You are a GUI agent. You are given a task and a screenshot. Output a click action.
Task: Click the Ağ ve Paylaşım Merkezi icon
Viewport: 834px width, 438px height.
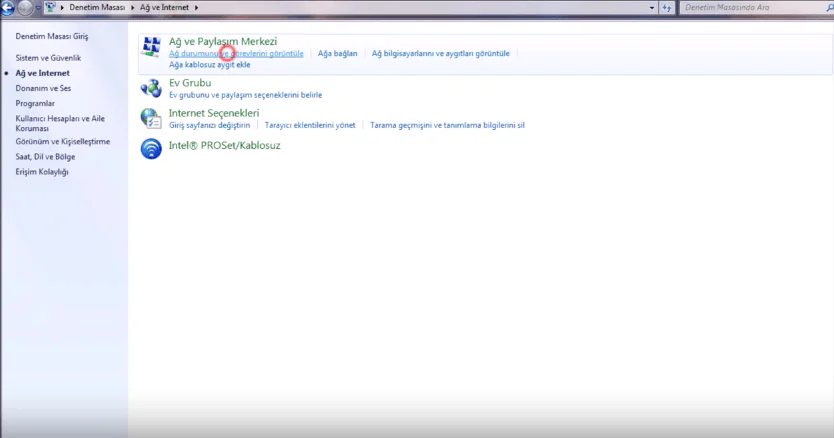tap(151, 48)
